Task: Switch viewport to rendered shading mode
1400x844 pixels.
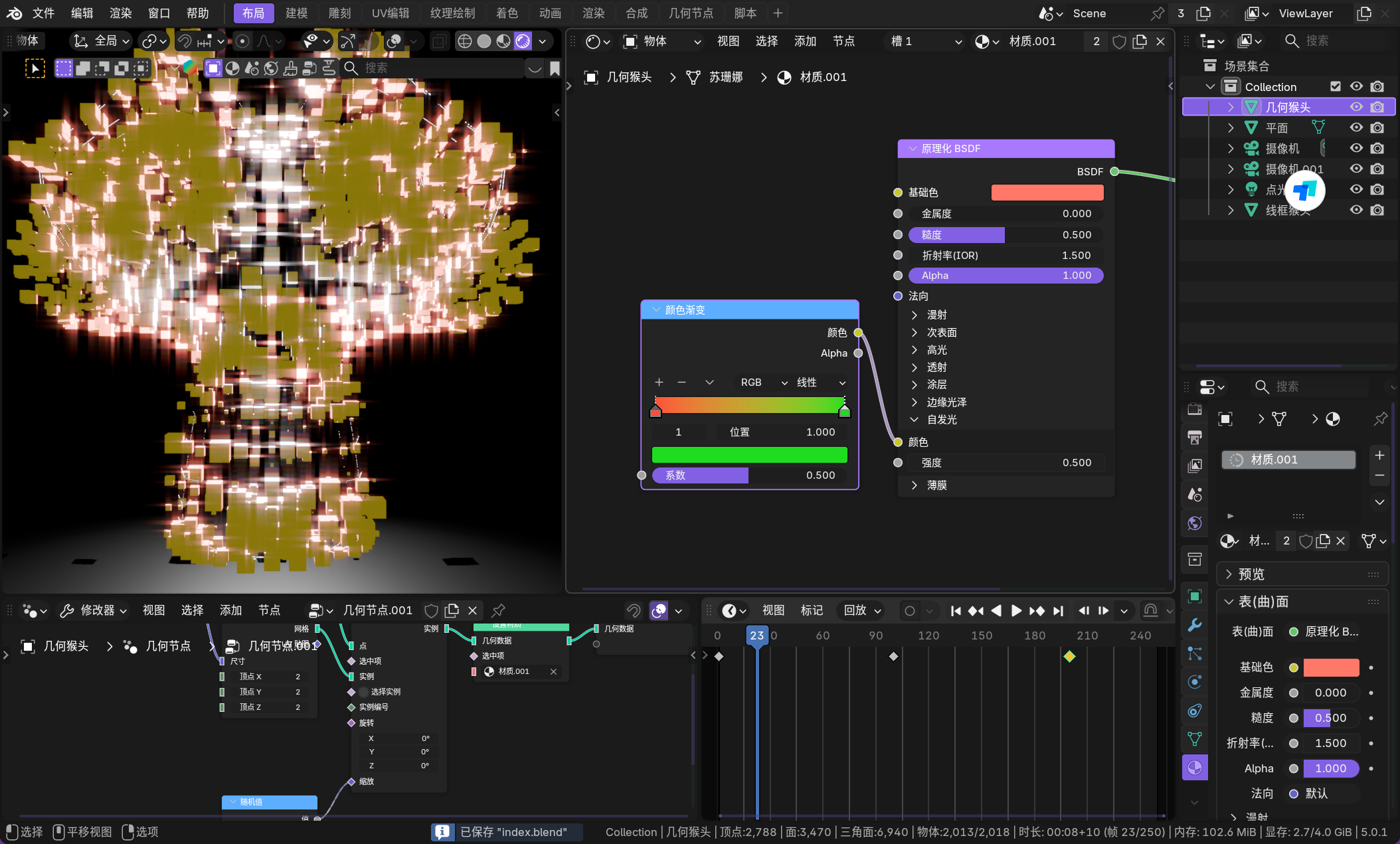Action: [x=523, y=41]
